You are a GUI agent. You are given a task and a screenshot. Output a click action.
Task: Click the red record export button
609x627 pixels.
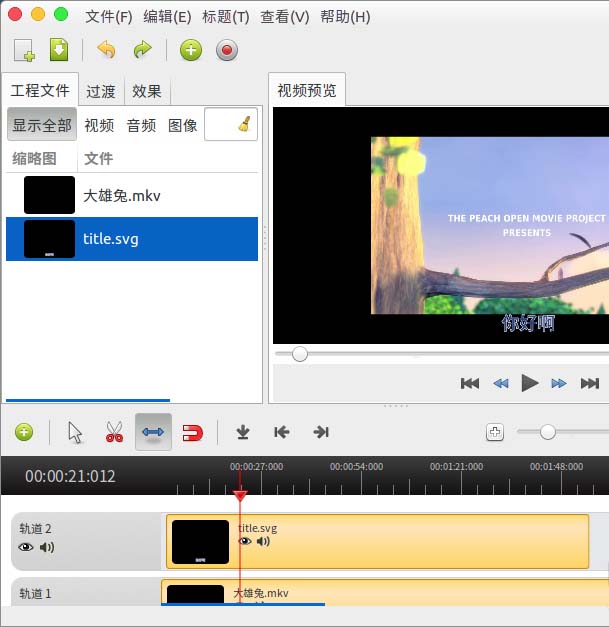click(x=227, y=50)
